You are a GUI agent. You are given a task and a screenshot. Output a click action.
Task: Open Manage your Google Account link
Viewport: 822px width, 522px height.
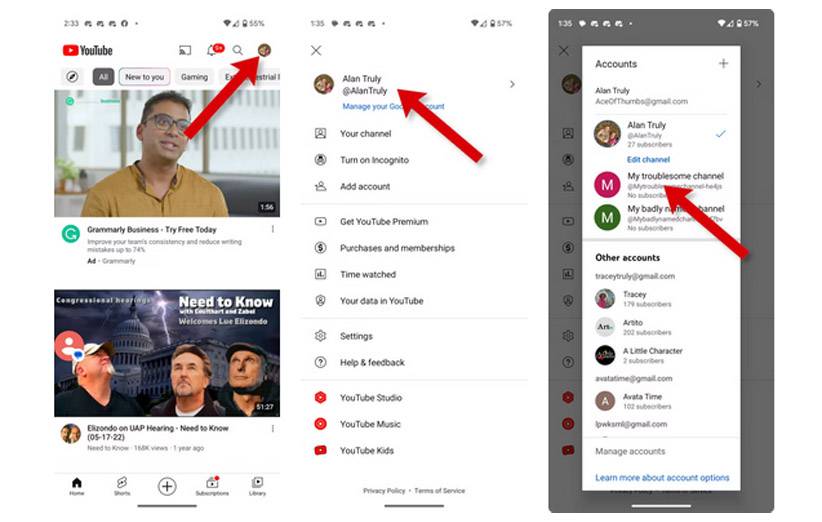tap(393, 106)
